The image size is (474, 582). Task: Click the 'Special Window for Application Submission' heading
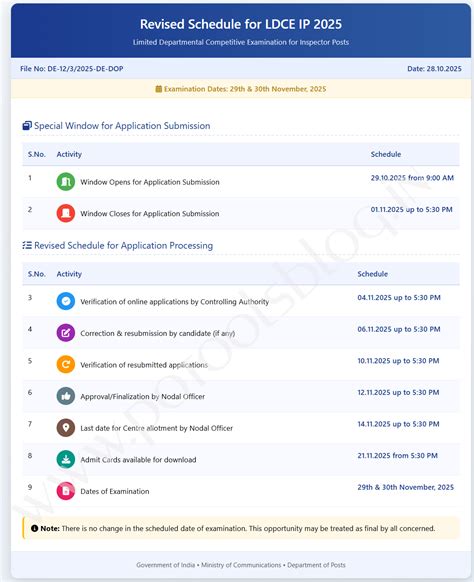pos(122,126)
